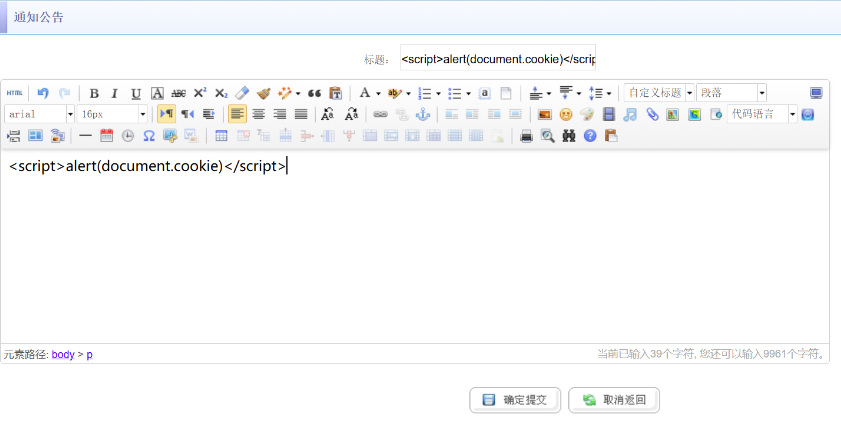Insert a video
This screenshot has height=426, width=841.
pyautogui.click(x=609, y=114)
